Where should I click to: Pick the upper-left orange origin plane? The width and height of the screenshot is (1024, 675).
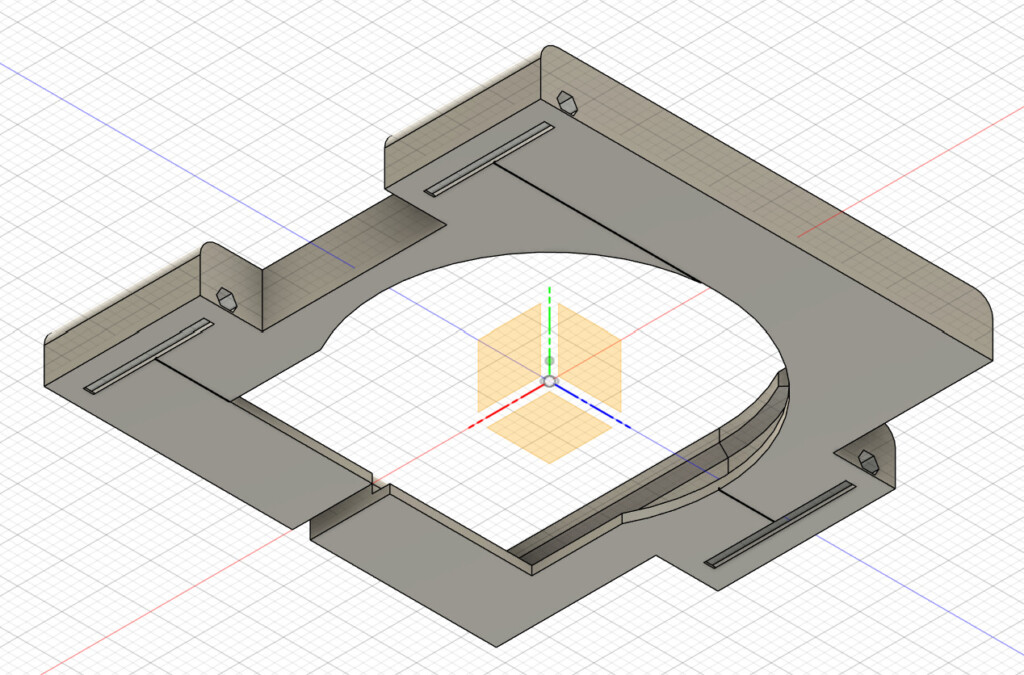tap(511, 356)
